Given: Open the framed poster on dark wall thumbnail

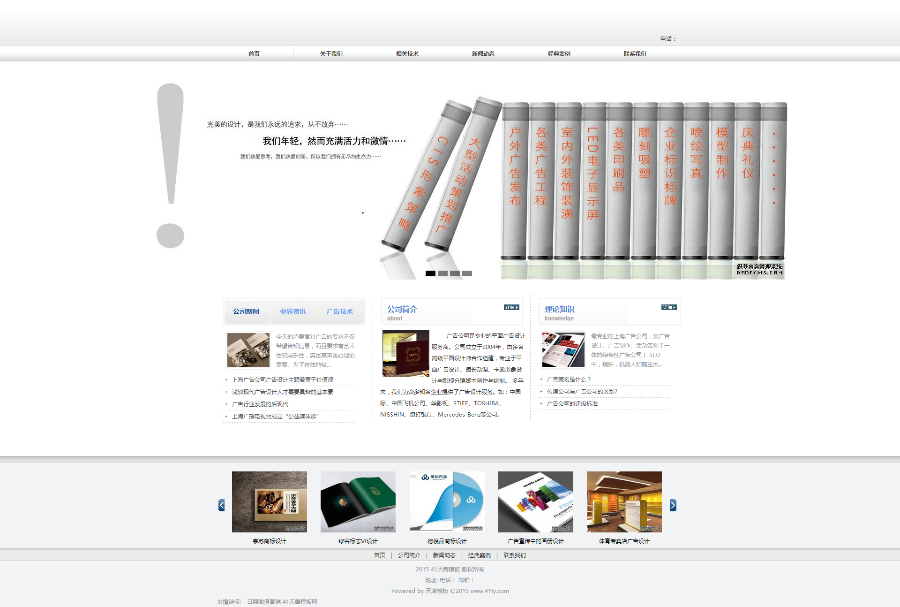Looking at the screenshot, I should click(x=269, y=501).
